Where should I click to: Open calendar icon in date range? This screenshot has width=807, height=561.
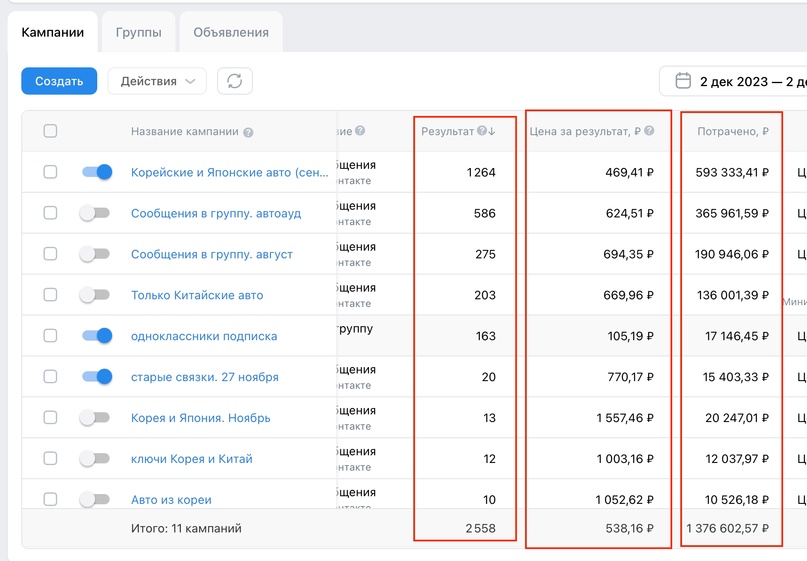point(683,81)
